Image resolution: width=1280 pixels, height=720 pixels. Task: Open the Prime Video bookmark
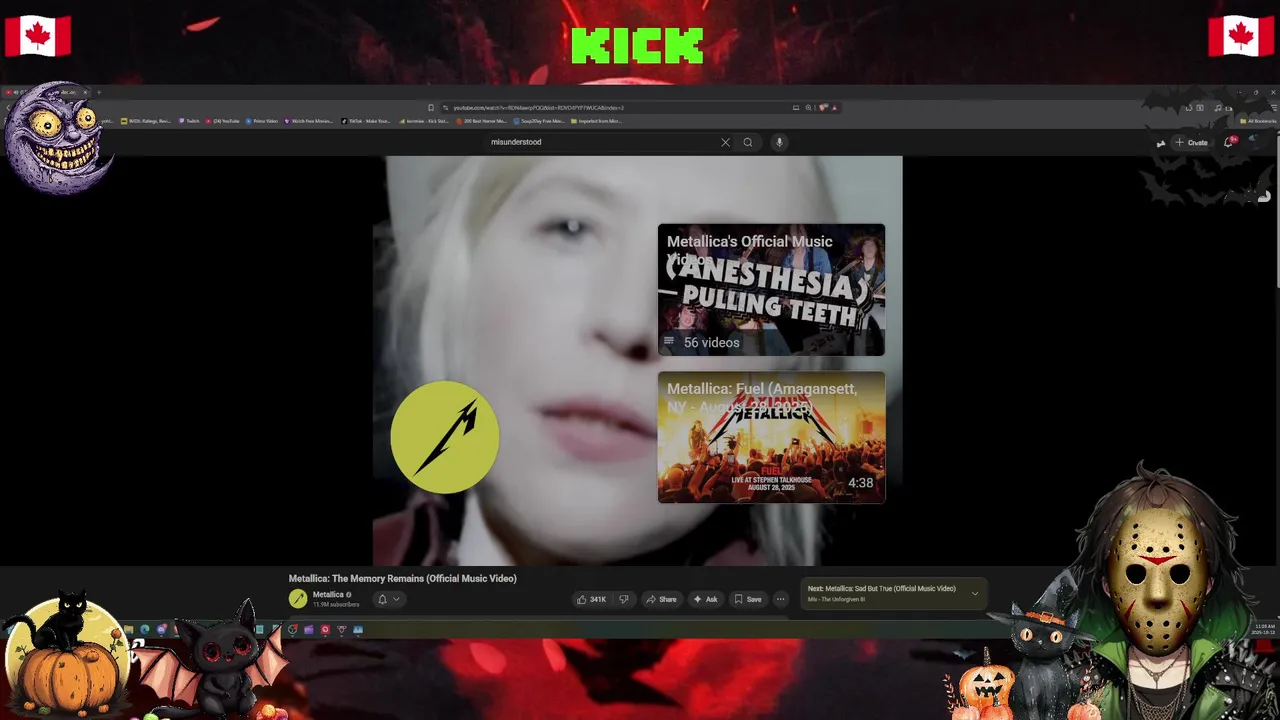(x=262, y=121)
